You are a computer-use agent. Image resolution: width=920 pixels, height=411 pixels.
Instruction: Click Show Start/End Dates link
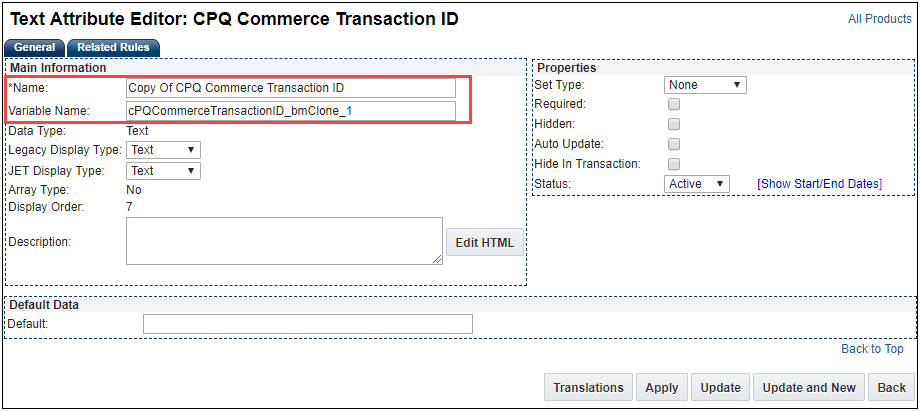819,184
